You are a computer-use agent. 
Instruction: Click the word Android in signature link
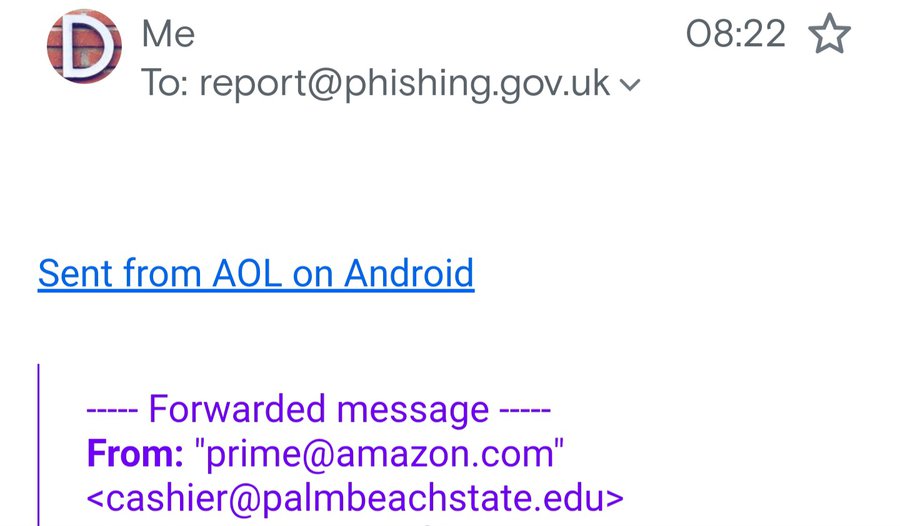pos(409,273)
